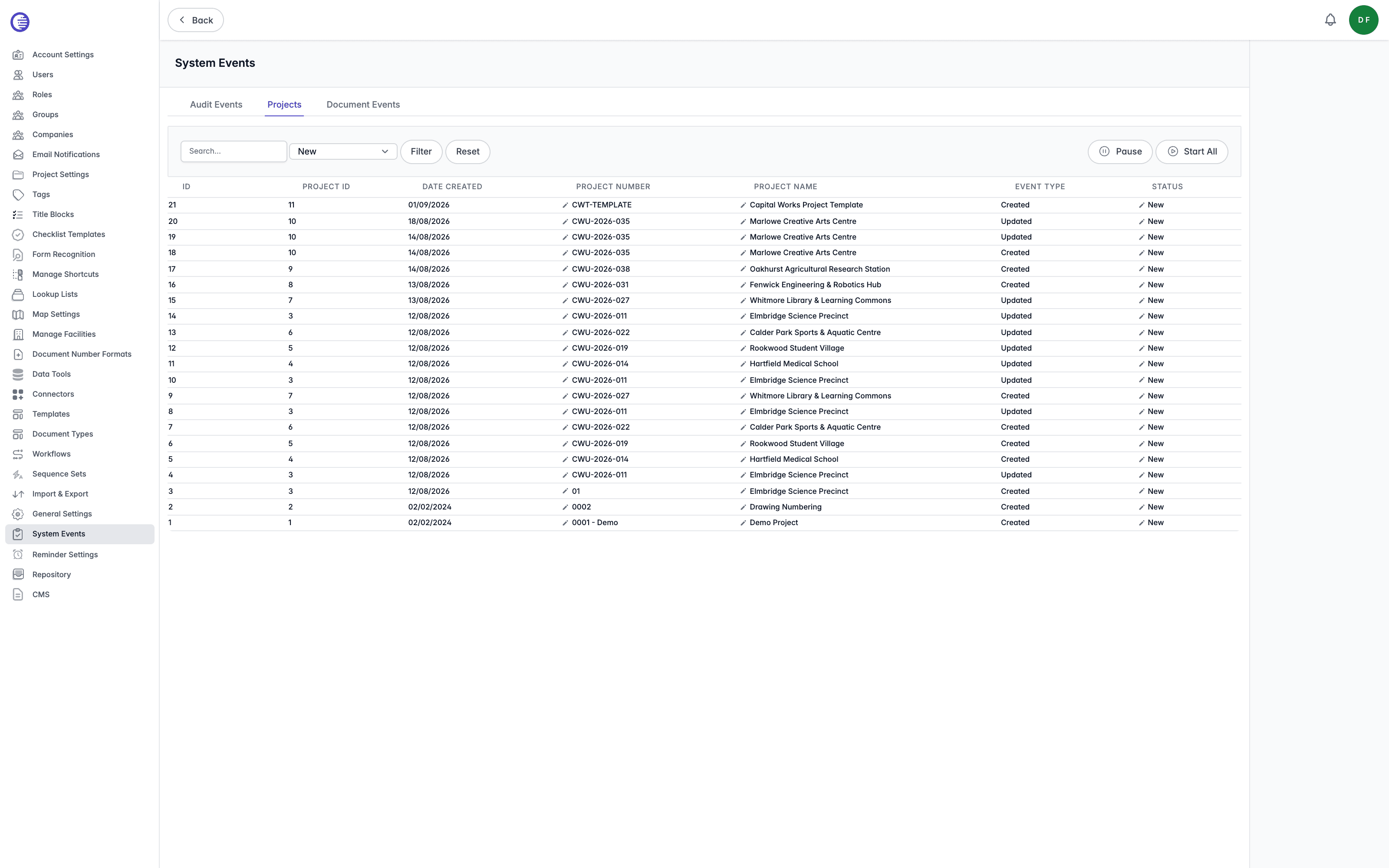Open the New status filter dropdown

(x=343, y=151)
